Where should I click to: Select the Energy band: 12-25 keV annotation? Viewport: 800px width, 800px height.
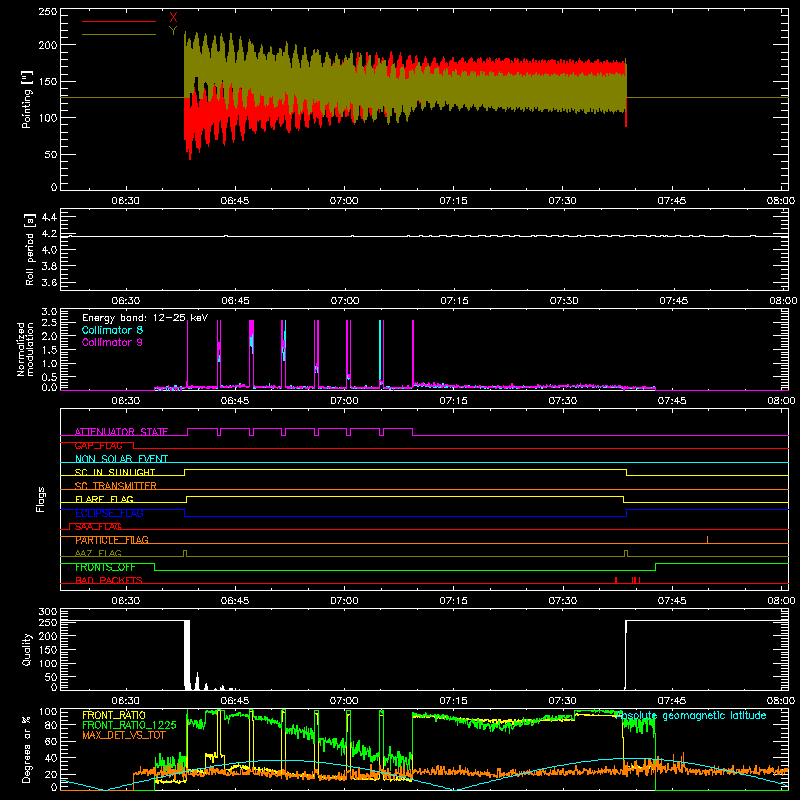[145, 318]
